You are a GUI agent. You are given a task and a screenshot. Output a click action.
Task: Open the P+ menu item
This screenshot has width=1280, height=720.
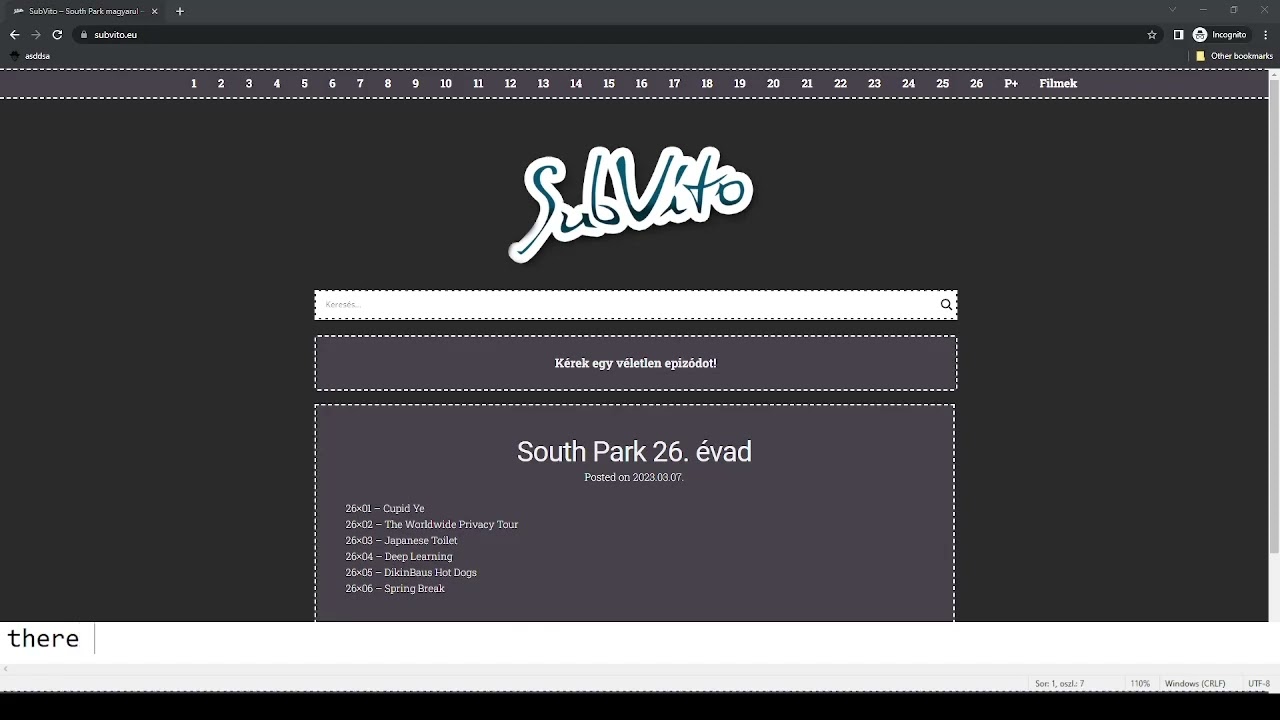[x=1011, y=83]
